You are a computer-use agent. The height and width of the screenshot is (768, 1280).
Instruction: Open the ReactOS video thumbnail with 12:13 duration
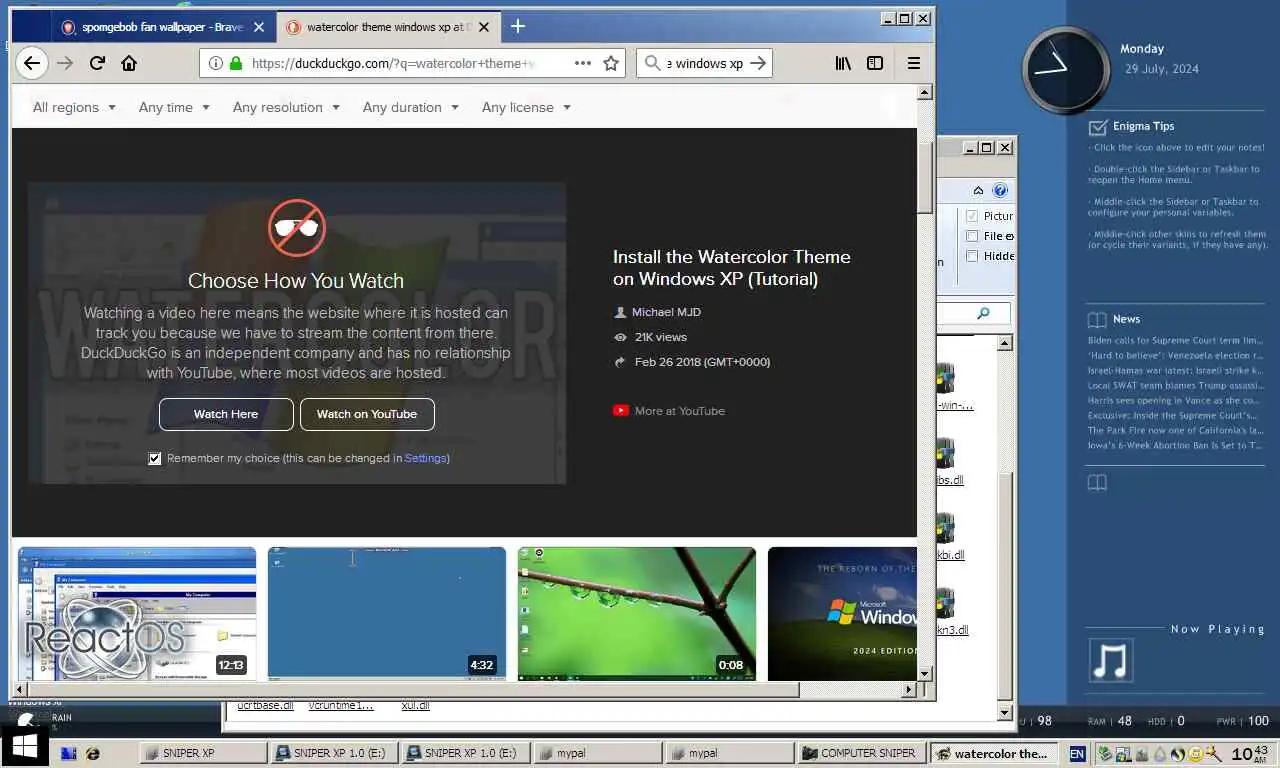[x=137, y=614]
